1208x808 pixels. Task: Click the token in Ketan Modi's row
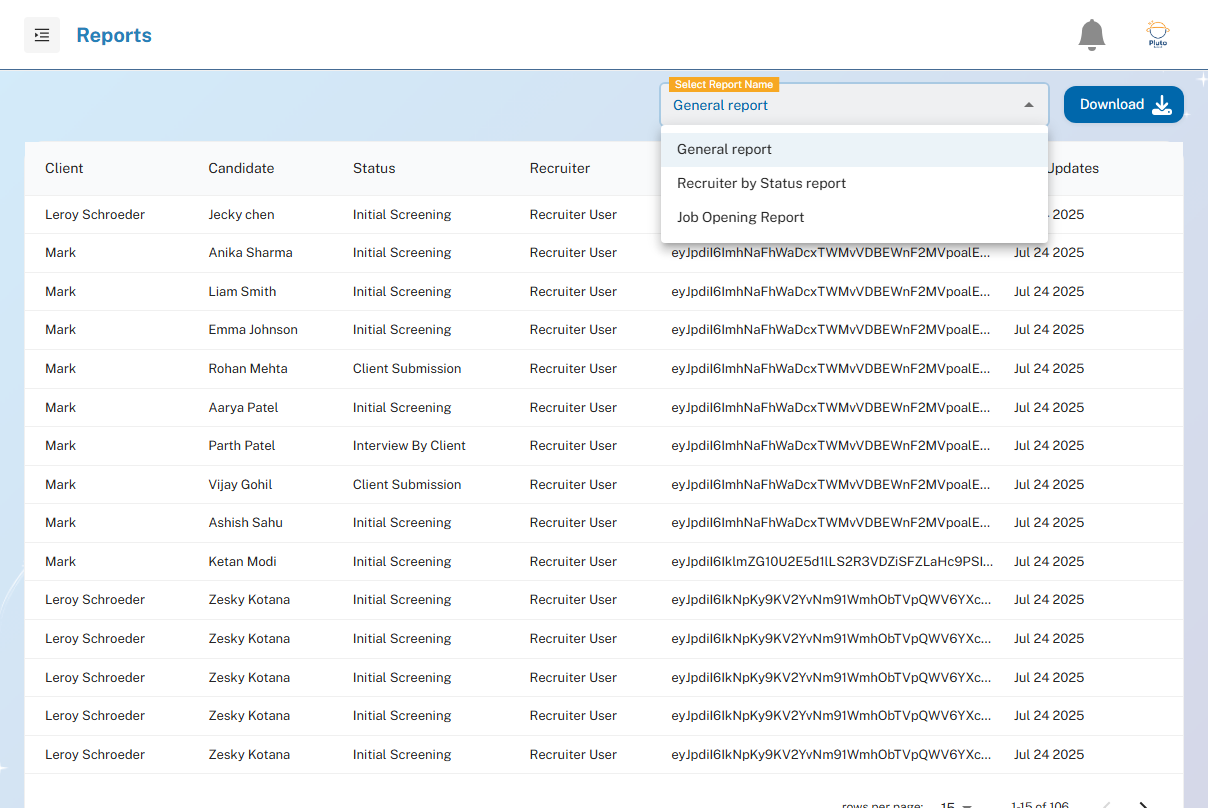point(832,561)
